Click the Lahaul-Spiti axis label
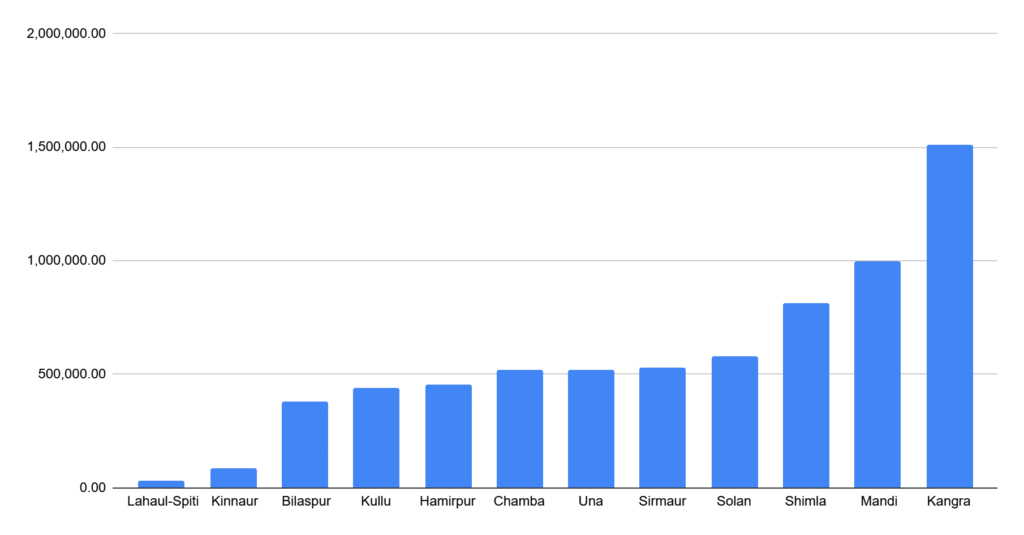The image size is (1024, 535). click(163, 502)
